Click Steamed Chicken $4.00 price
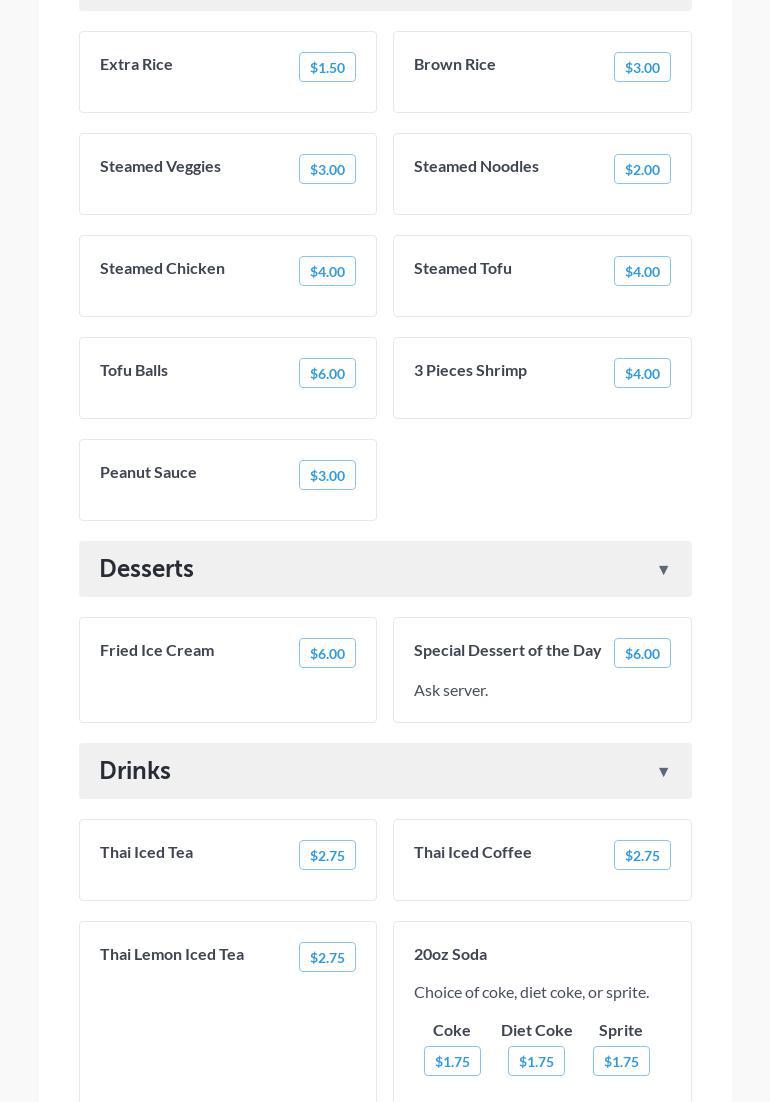770x1102 pixels. coord(327,272)
